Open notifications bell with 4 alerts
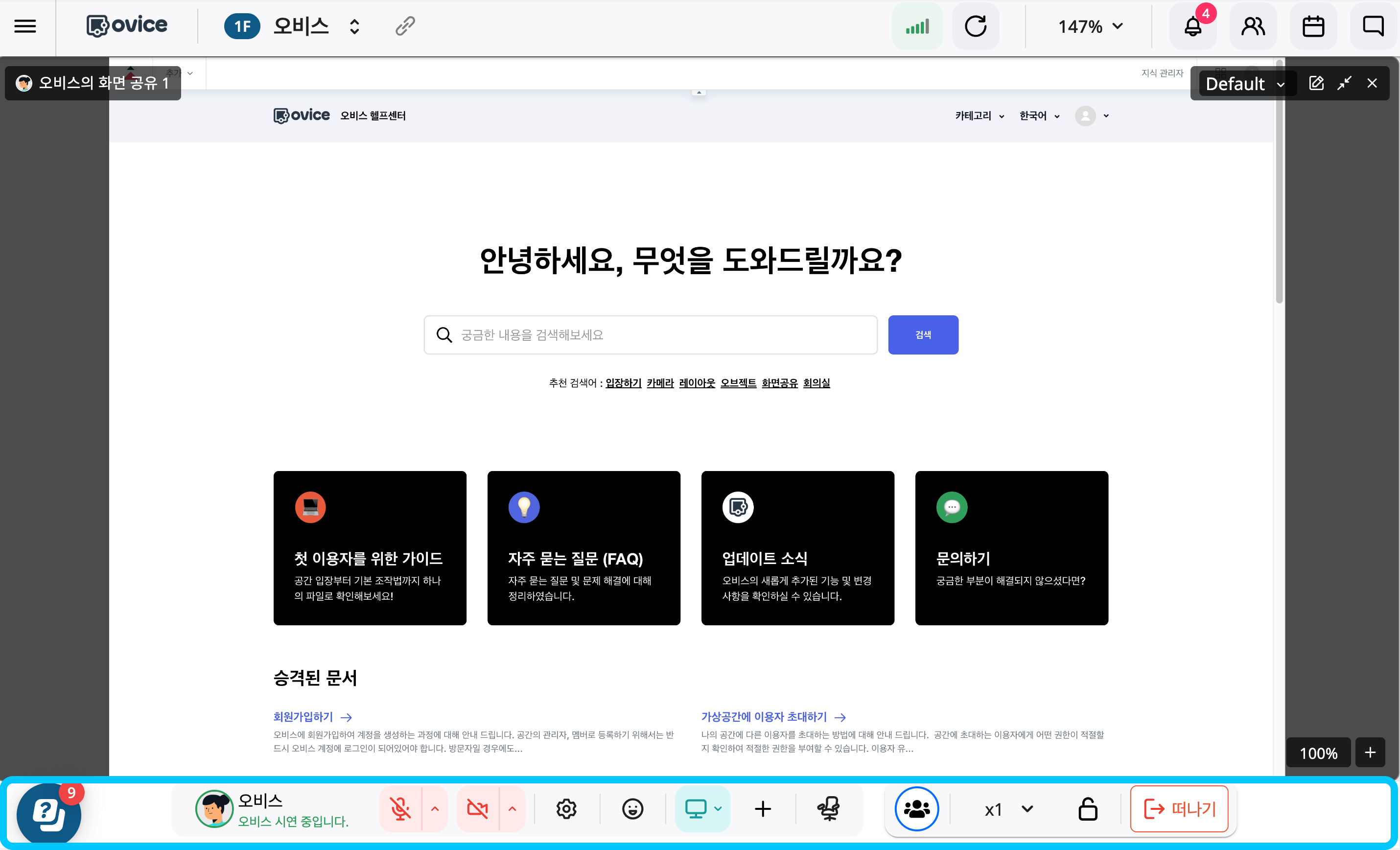The image size is (1400, 850). pos(1193,26)
